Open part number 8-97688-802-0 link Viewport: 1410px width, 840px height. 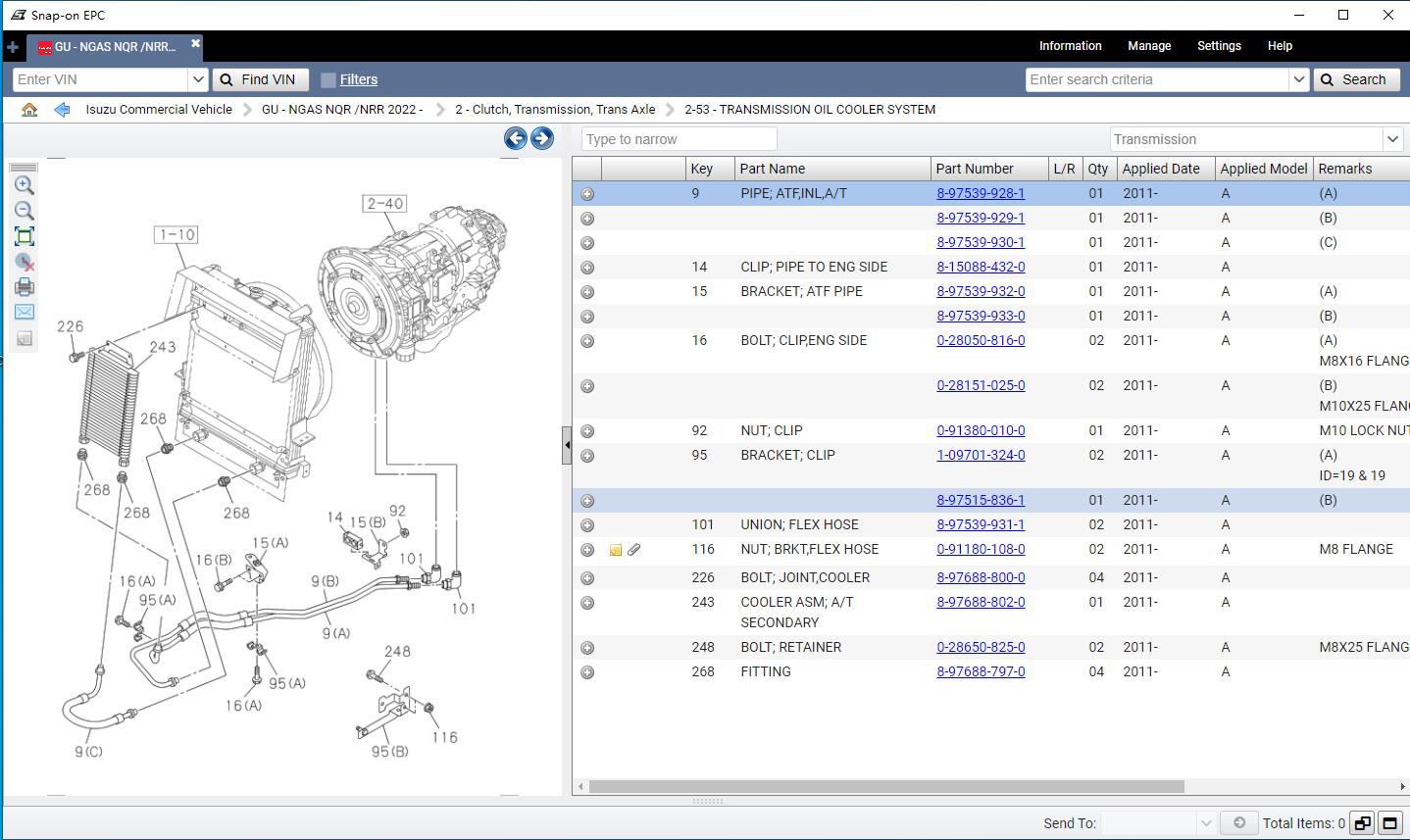pos(981,602)
